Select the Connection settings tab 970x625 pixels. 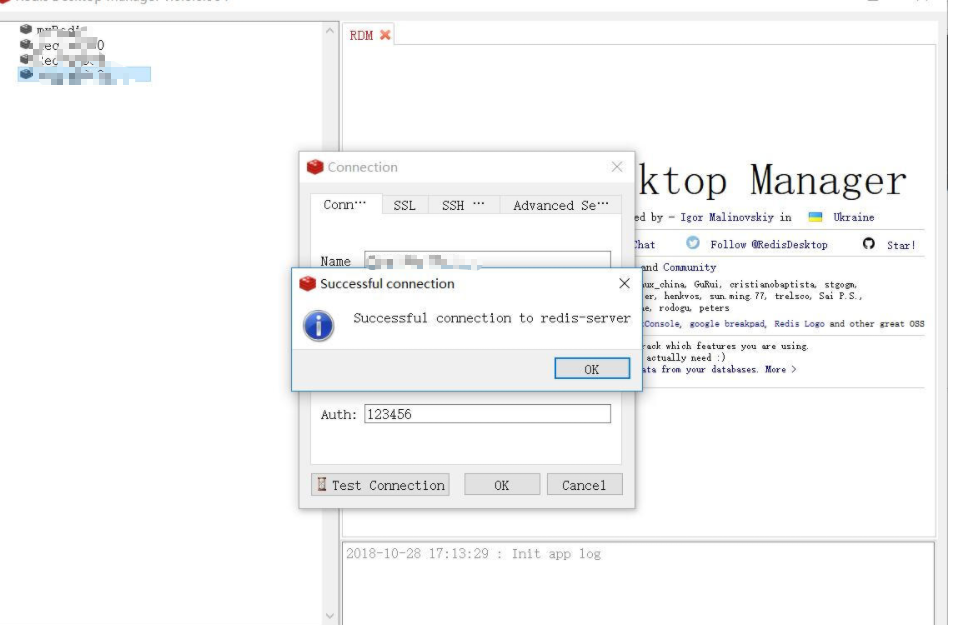click(345, 204)
